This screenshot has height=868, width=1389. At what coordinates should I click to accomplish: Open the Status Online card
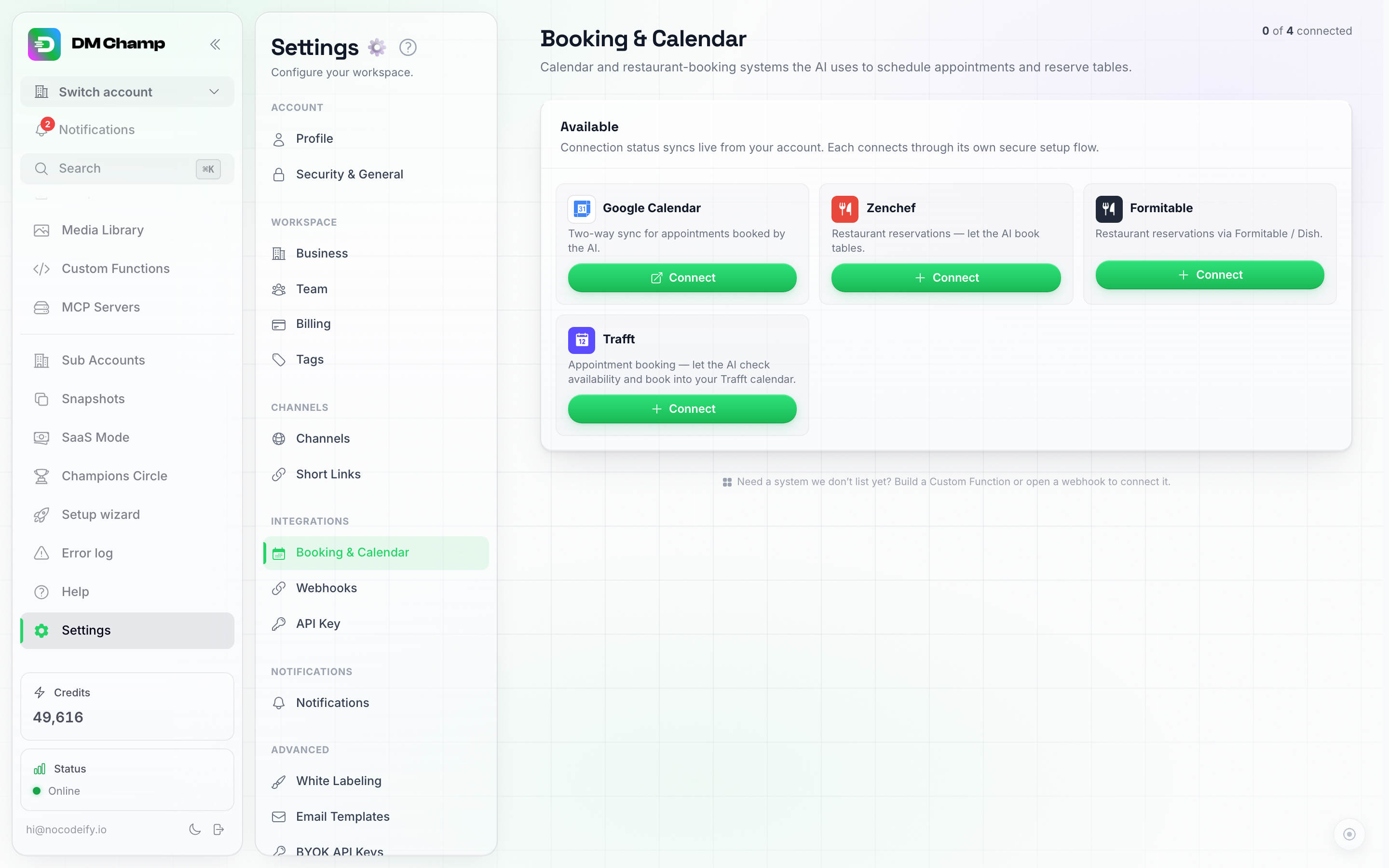coord(127,780)
